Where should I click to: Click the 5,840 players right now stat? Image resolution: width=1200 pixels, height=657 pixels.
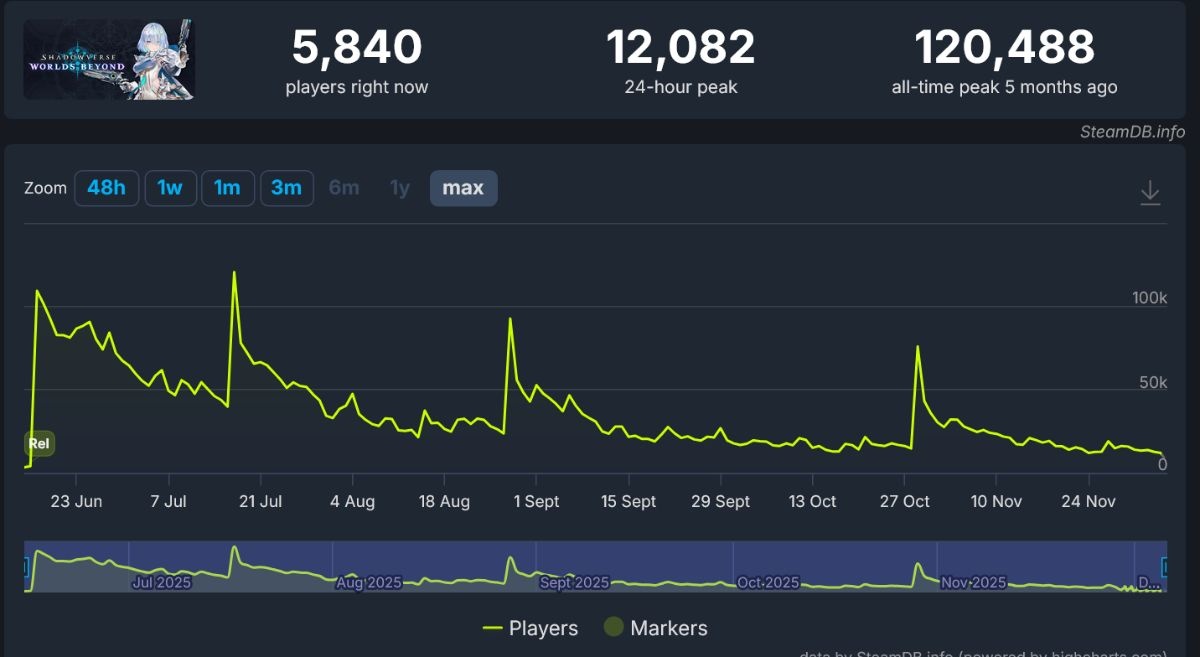pos(356,48)
